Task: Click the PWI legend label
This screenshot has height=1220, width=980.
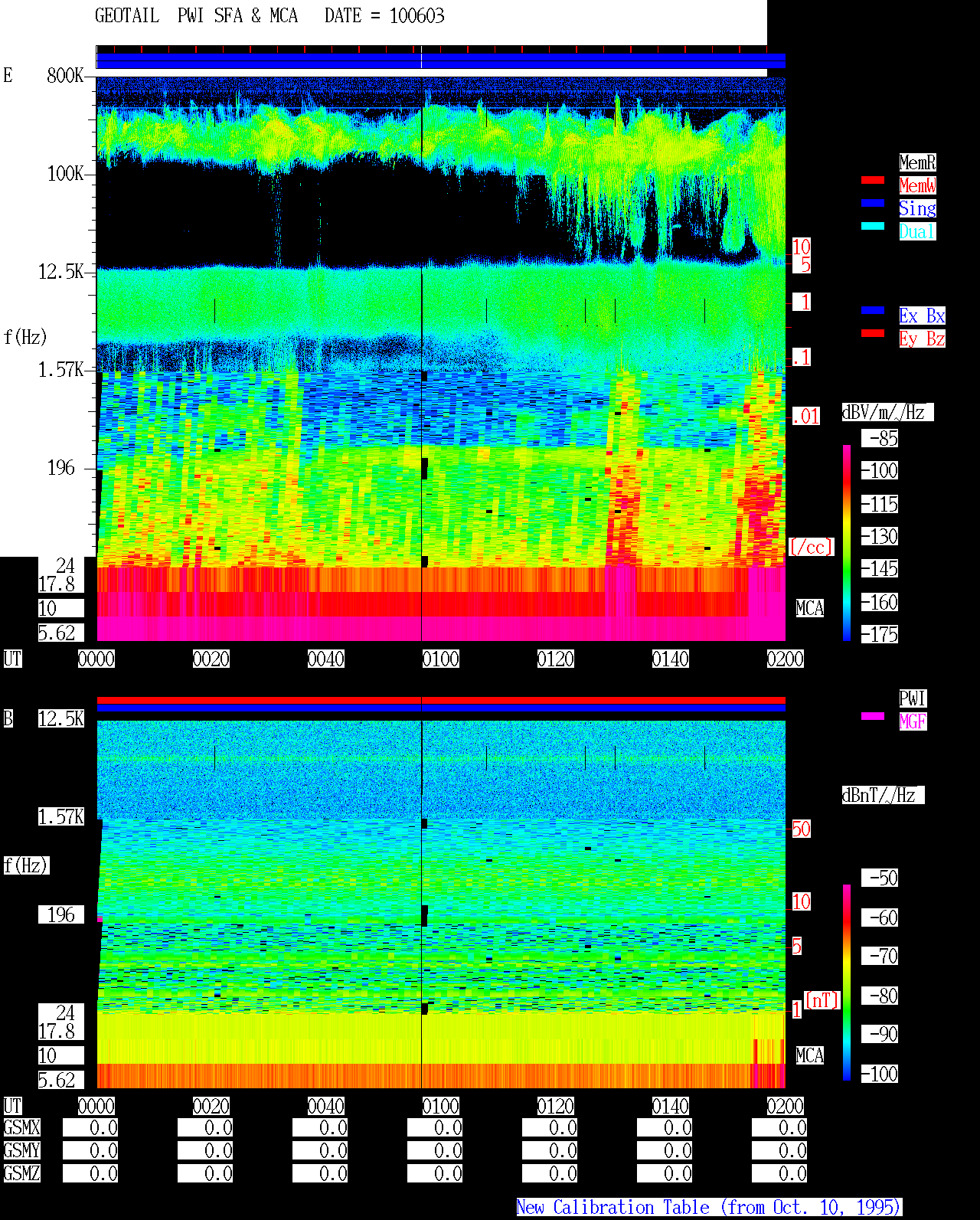Action: [x=913, y=698]
